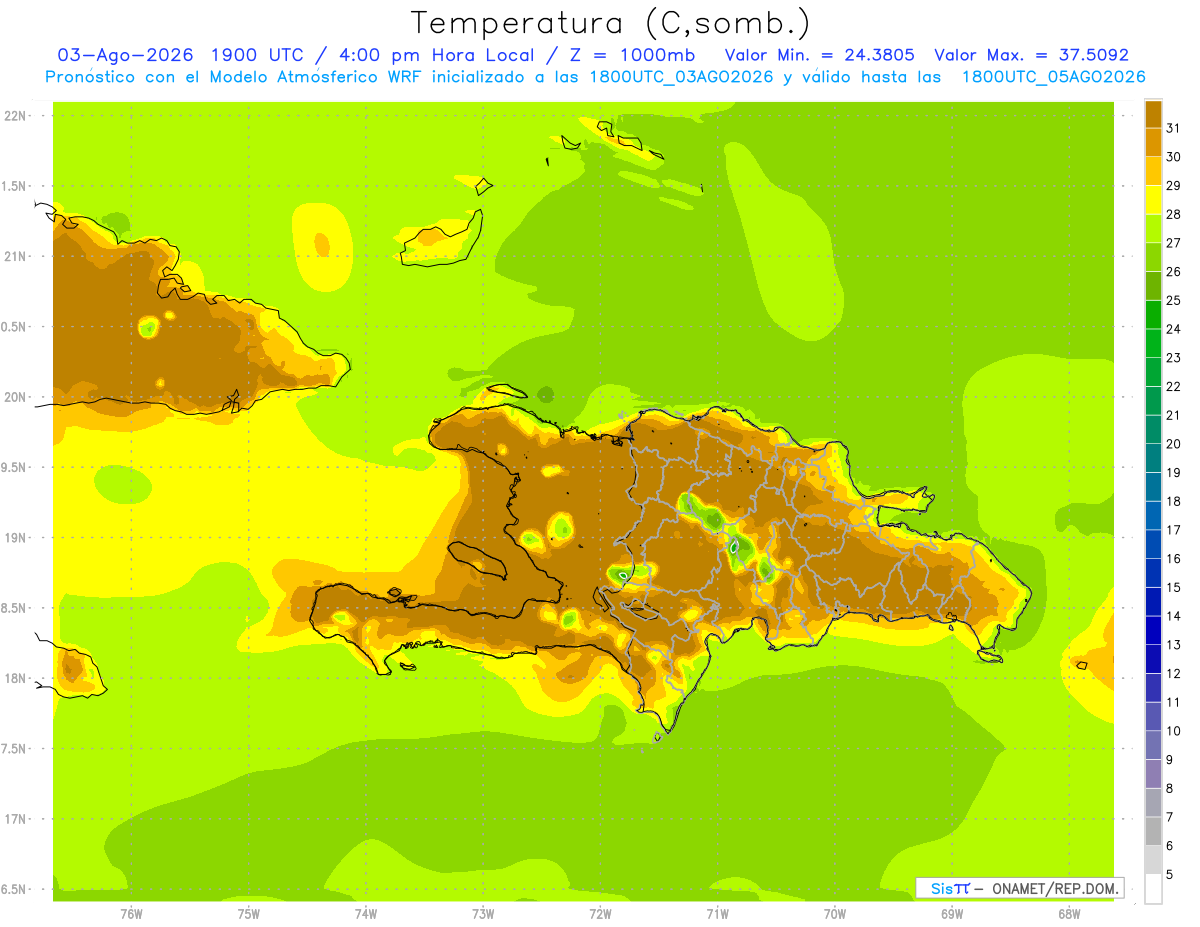Click the "76W" longitude label
Image resolution: width=1200 pixels, height=927 pixels.
pos(131,914)
